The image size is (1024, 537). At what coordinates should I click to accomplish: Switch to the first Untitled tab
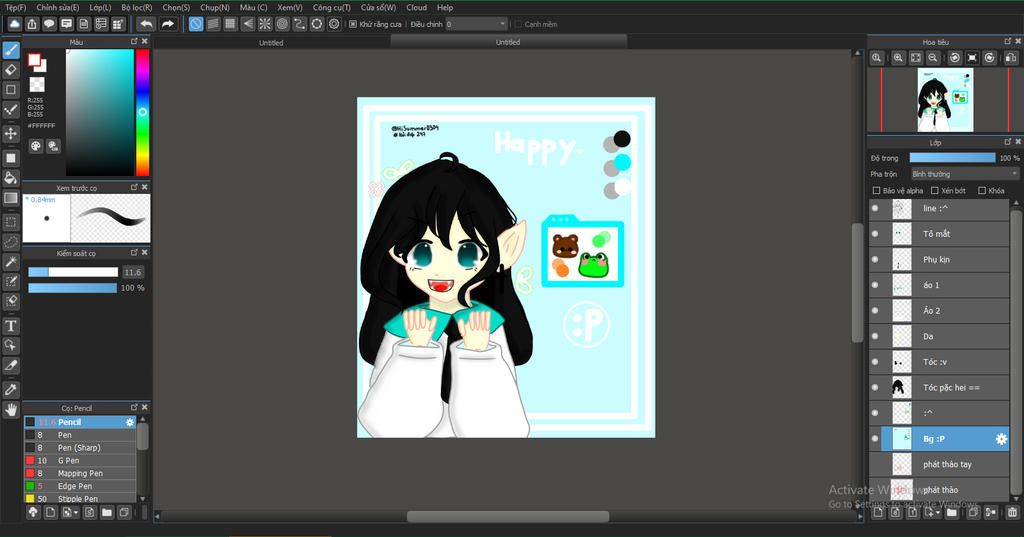click(271, 42)
